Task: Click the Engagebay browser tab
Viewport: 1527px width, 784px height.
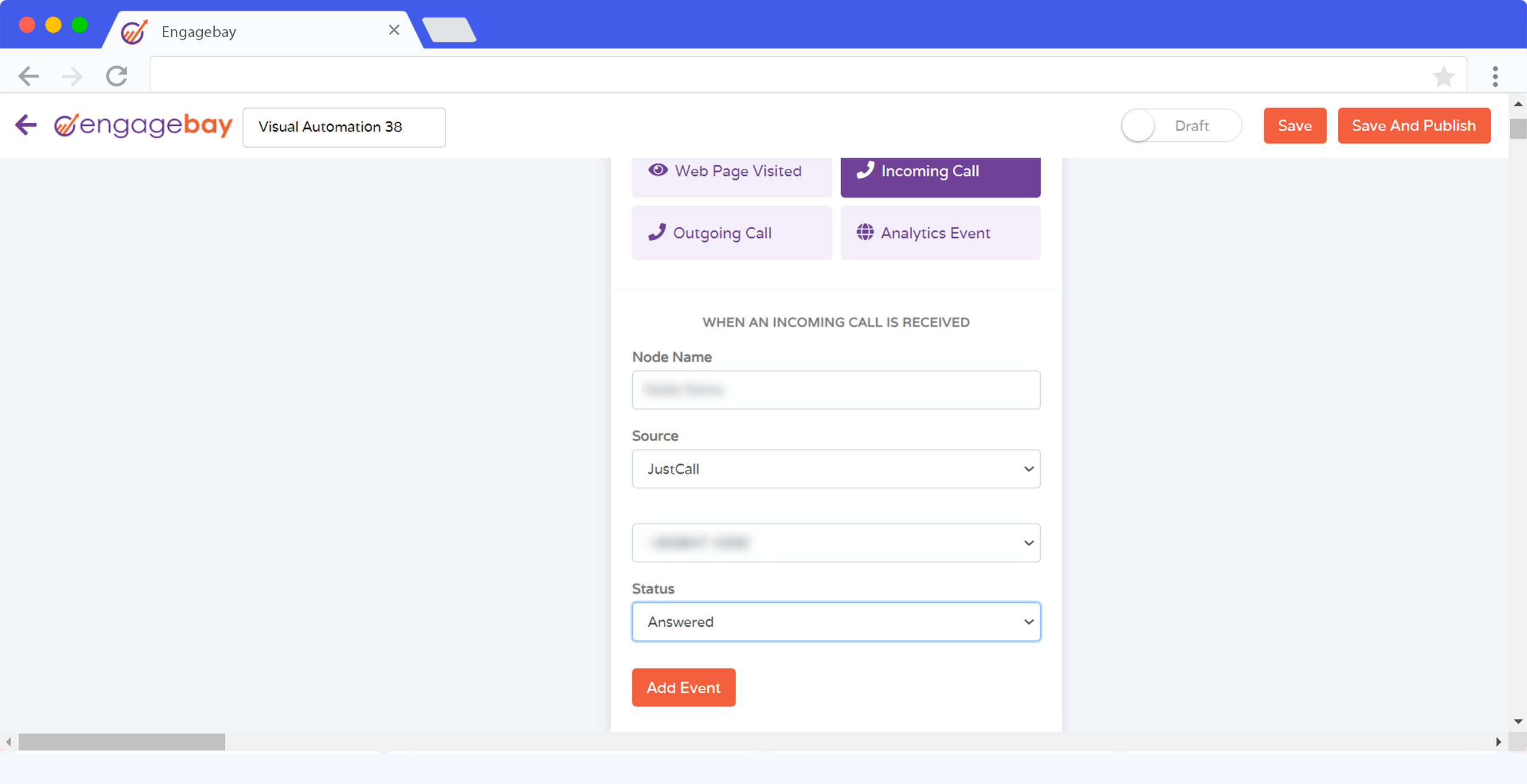Action: point(239,32)
